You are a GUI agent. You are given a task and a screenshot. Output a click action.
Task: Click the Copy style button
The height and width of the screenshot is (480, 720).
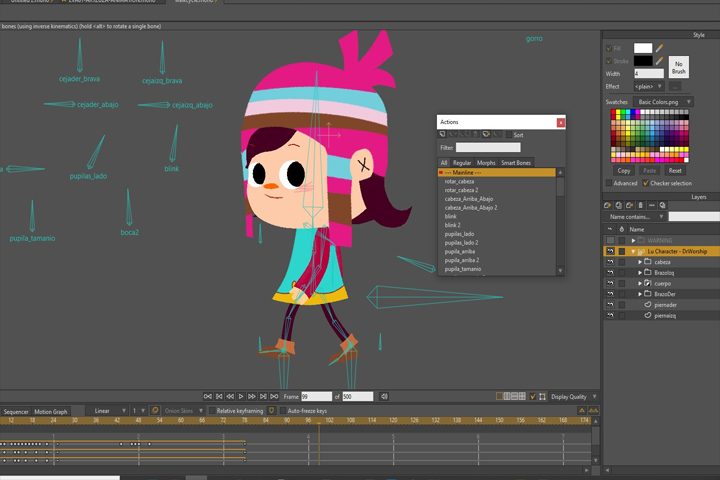coord(624,170)
